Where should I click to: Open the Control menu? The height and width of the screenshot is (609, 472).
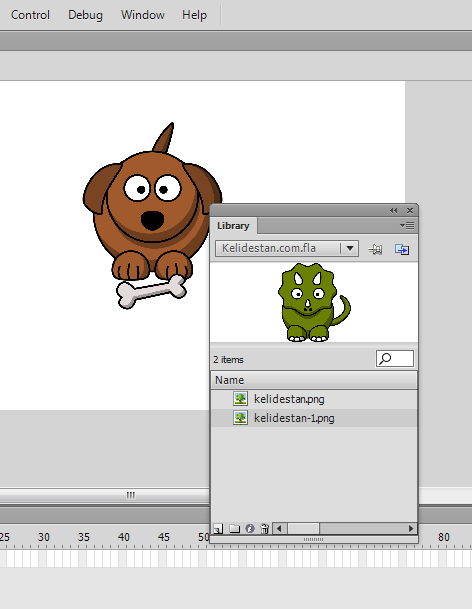[x=30, y=15]
